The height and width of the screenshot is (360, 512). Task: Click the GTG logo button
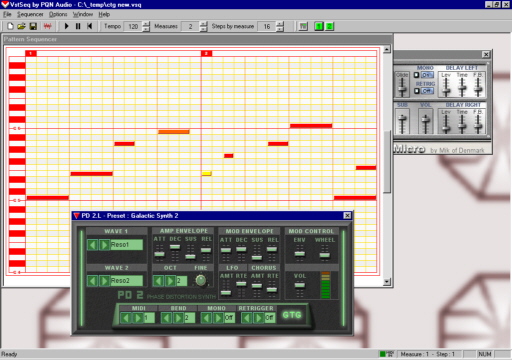coord(292,315)
